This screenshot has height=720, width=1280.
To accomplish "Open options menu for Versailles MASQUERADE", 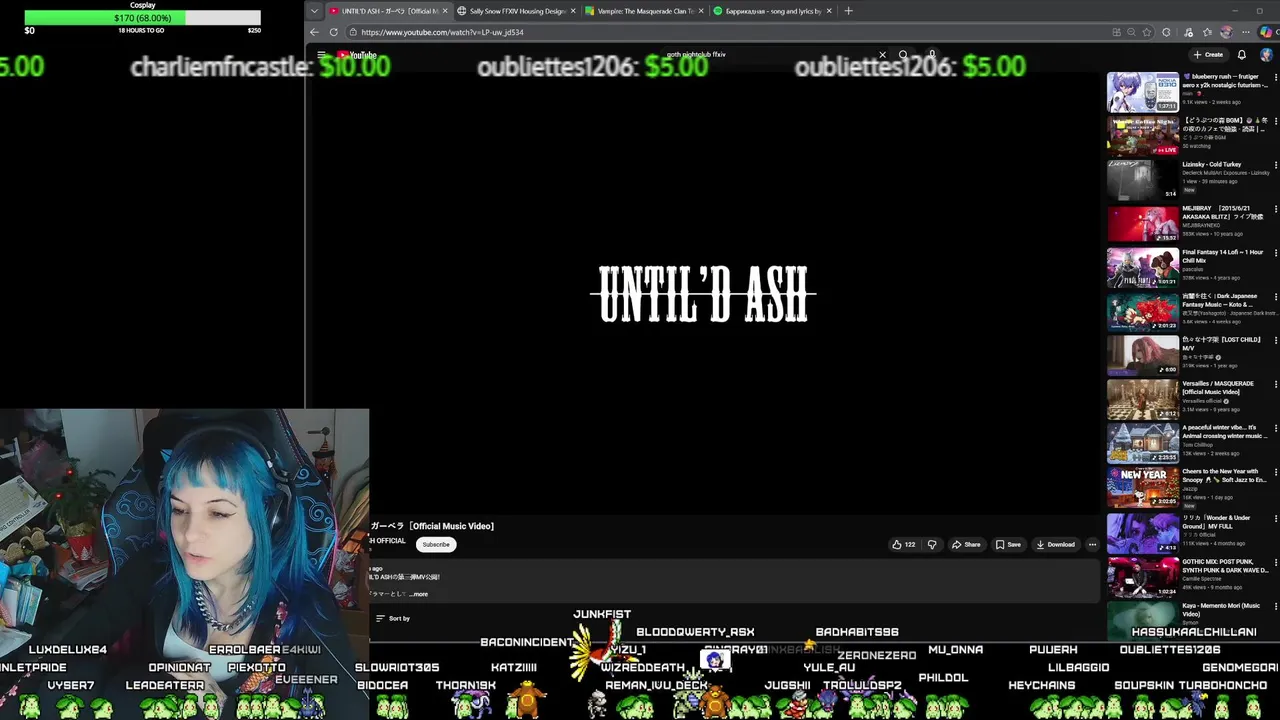I will pos(1275,385).
